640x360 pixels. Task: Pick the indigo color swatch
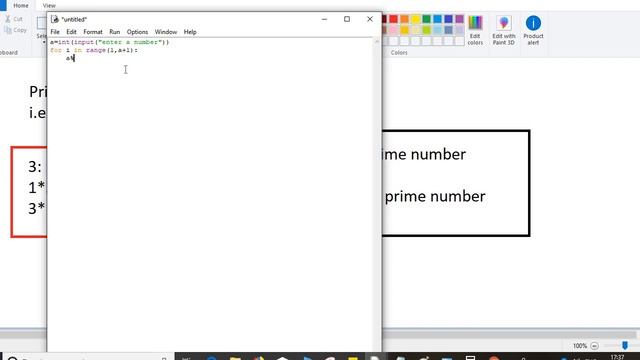449,19
